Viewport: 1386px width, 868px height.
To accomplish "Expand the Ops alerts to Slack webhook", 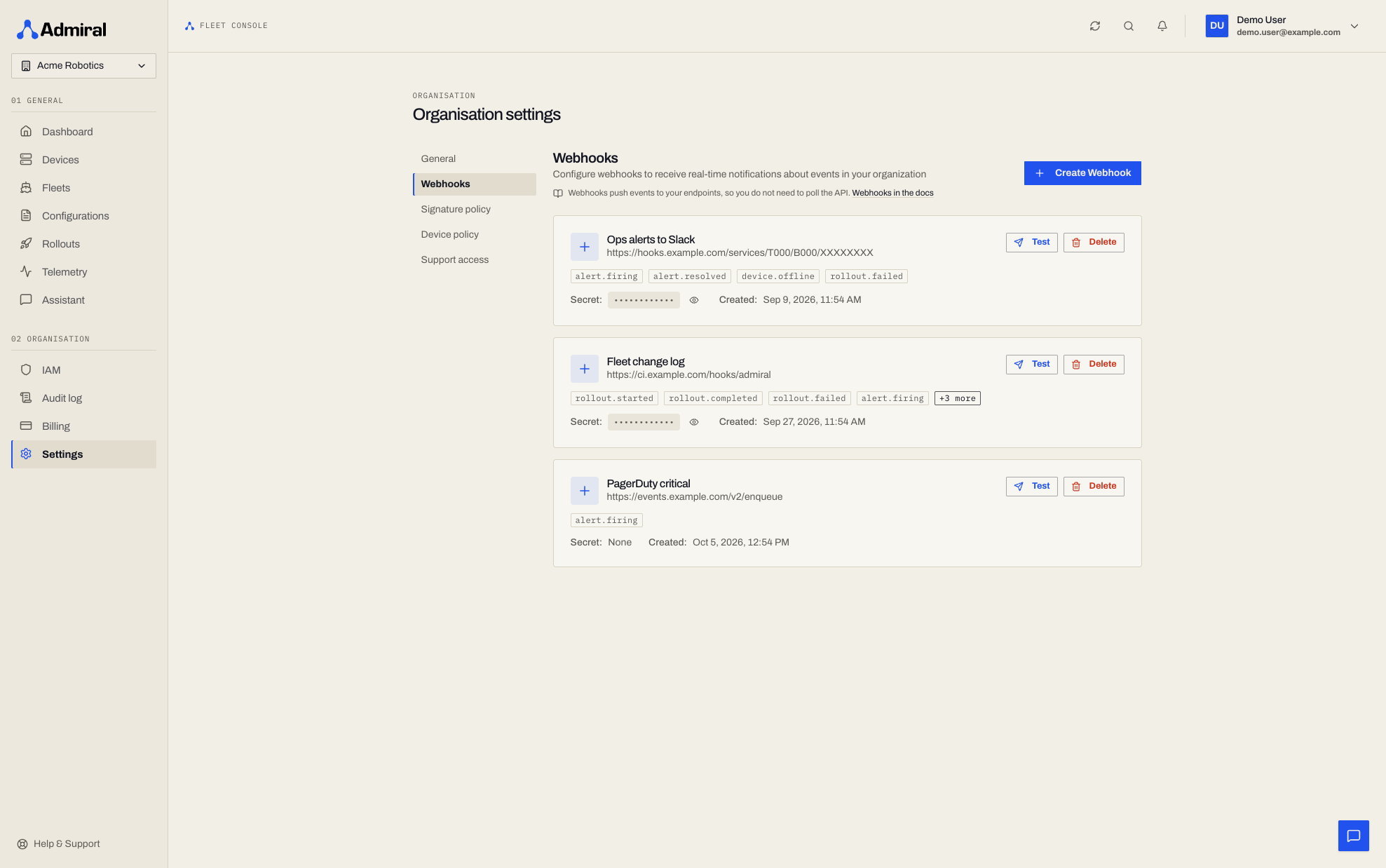I will (584, 247).
